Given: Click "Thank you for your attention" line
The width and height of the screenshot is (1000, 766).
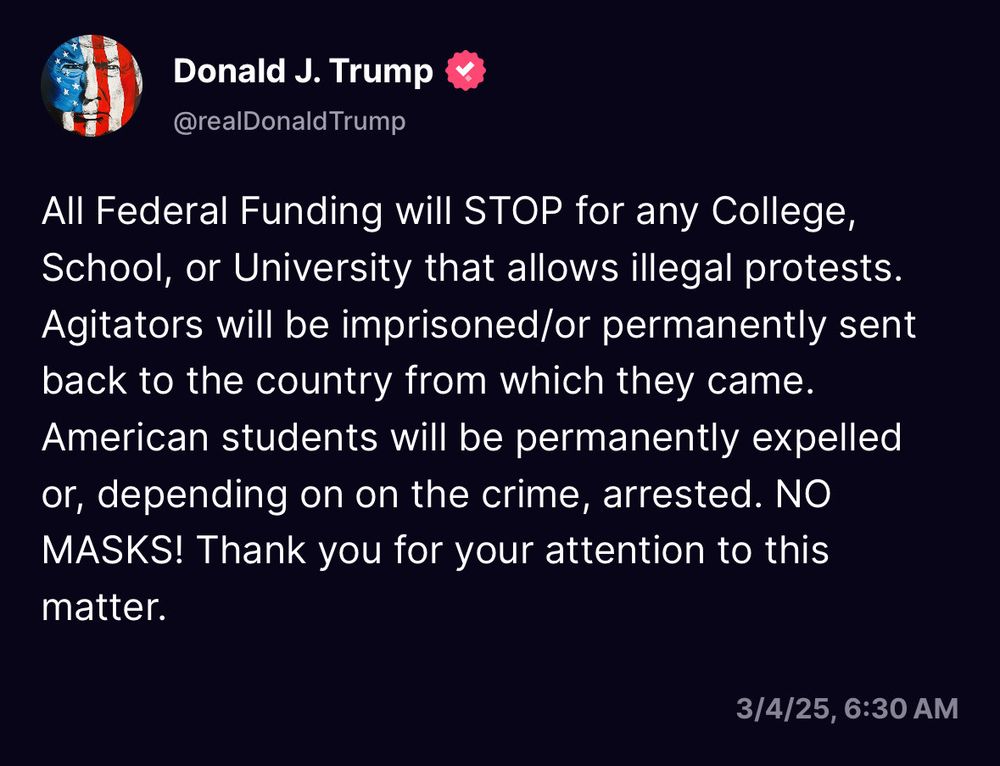Looking at the screenshot, I should [450, 551].
